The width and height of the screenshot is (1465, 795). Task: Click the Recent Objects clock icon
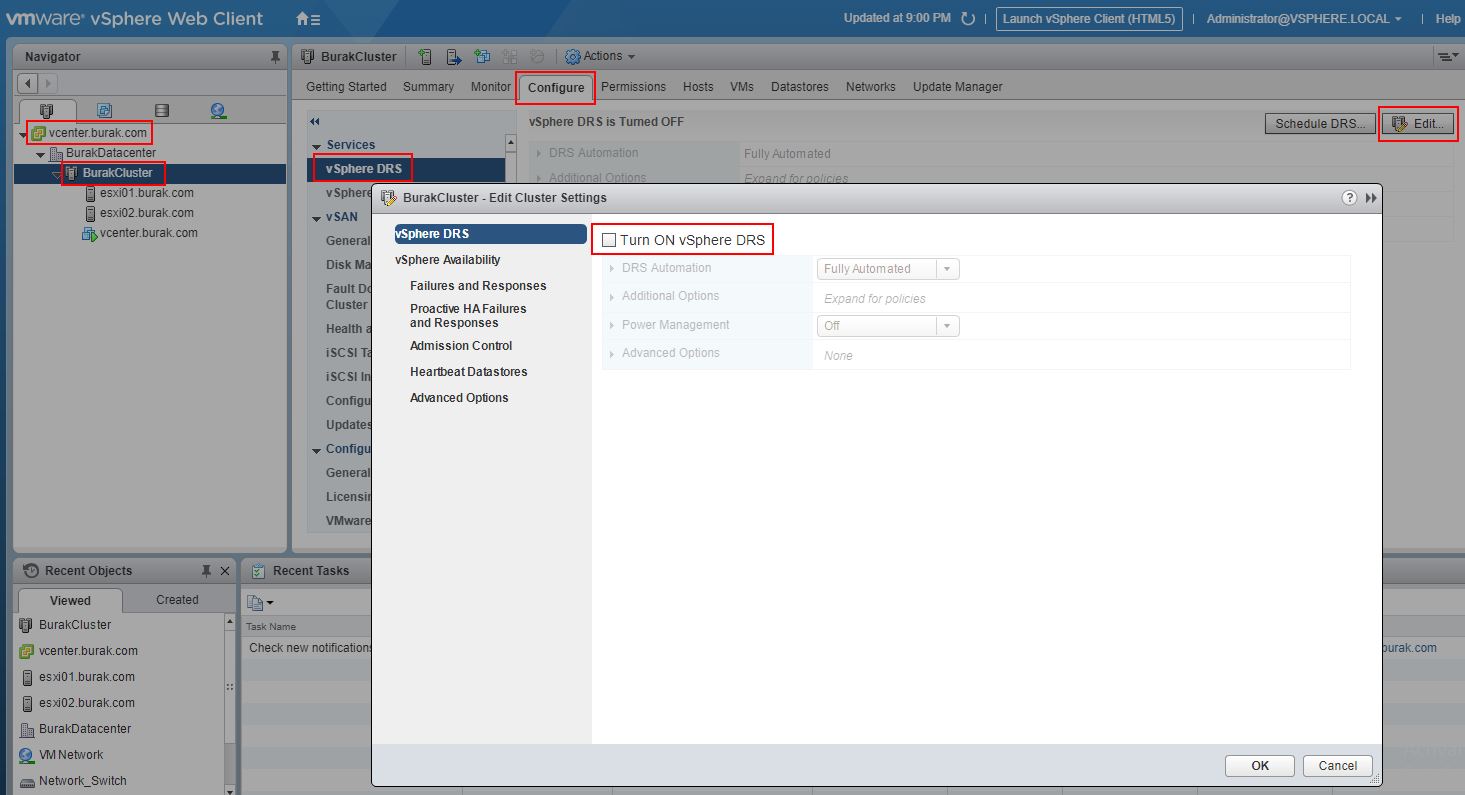[30, 571]
